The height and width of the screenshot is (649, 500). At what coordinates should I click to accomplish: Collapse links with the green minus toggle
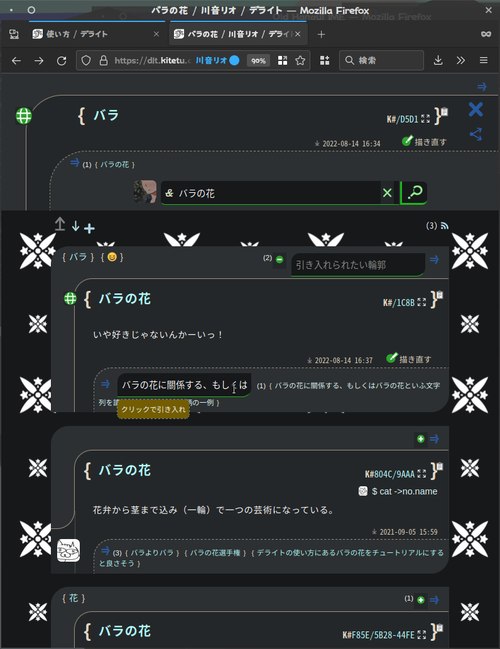tap(279, 260)
